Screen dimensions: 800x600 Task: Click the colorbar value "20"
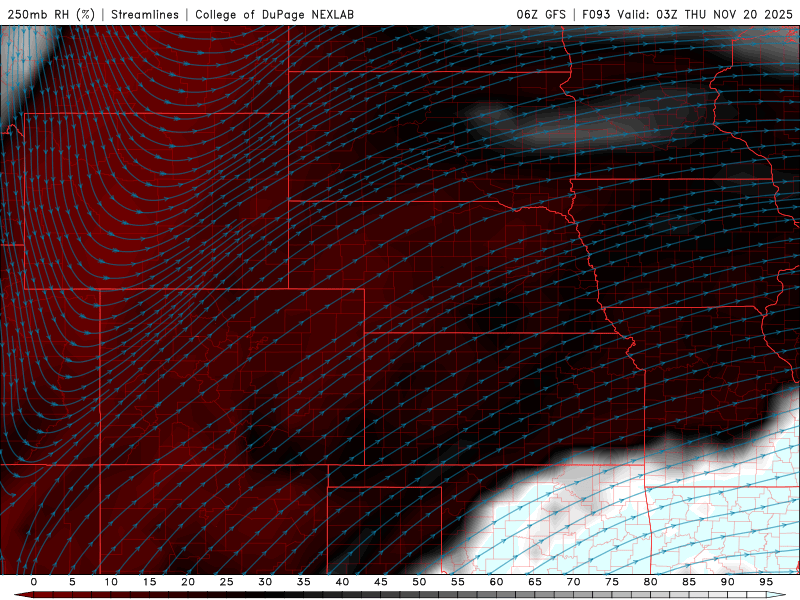pos(188,582)
